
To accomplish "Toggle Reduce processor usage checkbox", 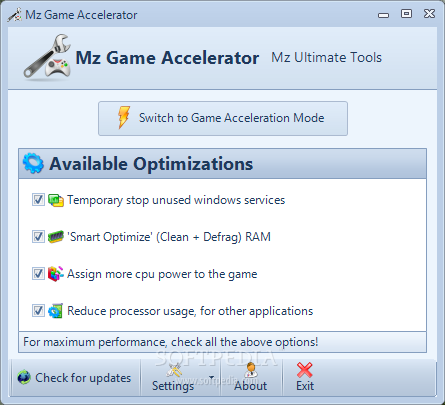I will 38,311.
